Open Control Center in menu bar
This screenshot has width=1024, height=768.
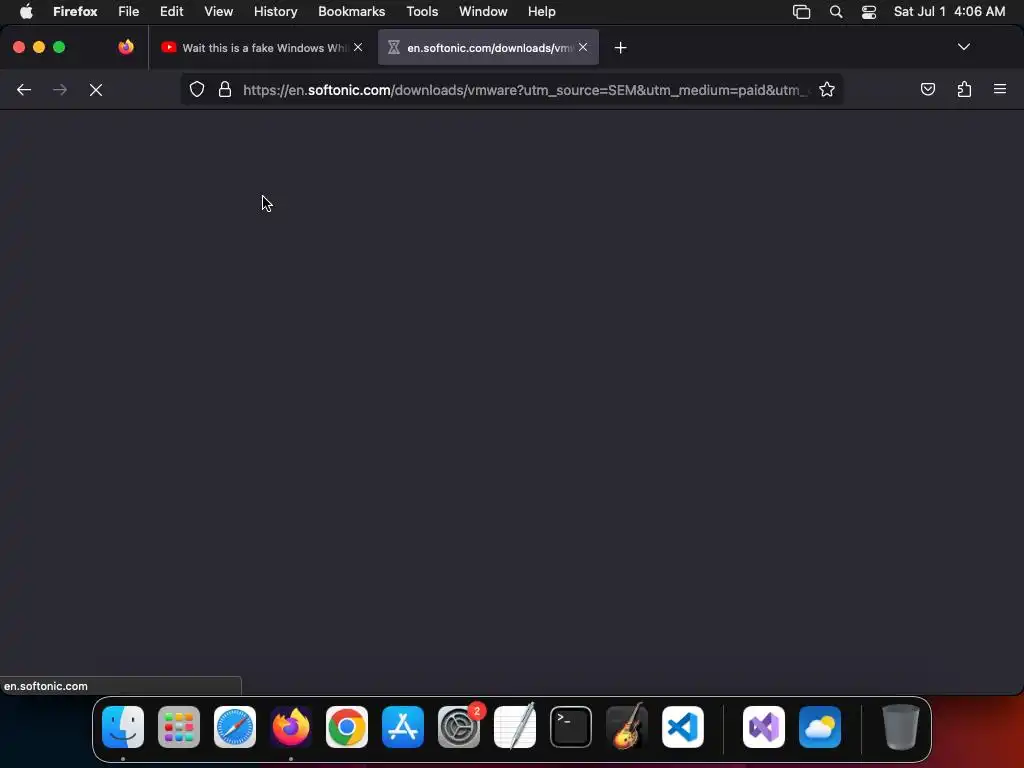pyautogui.click(x=869, y=11)
